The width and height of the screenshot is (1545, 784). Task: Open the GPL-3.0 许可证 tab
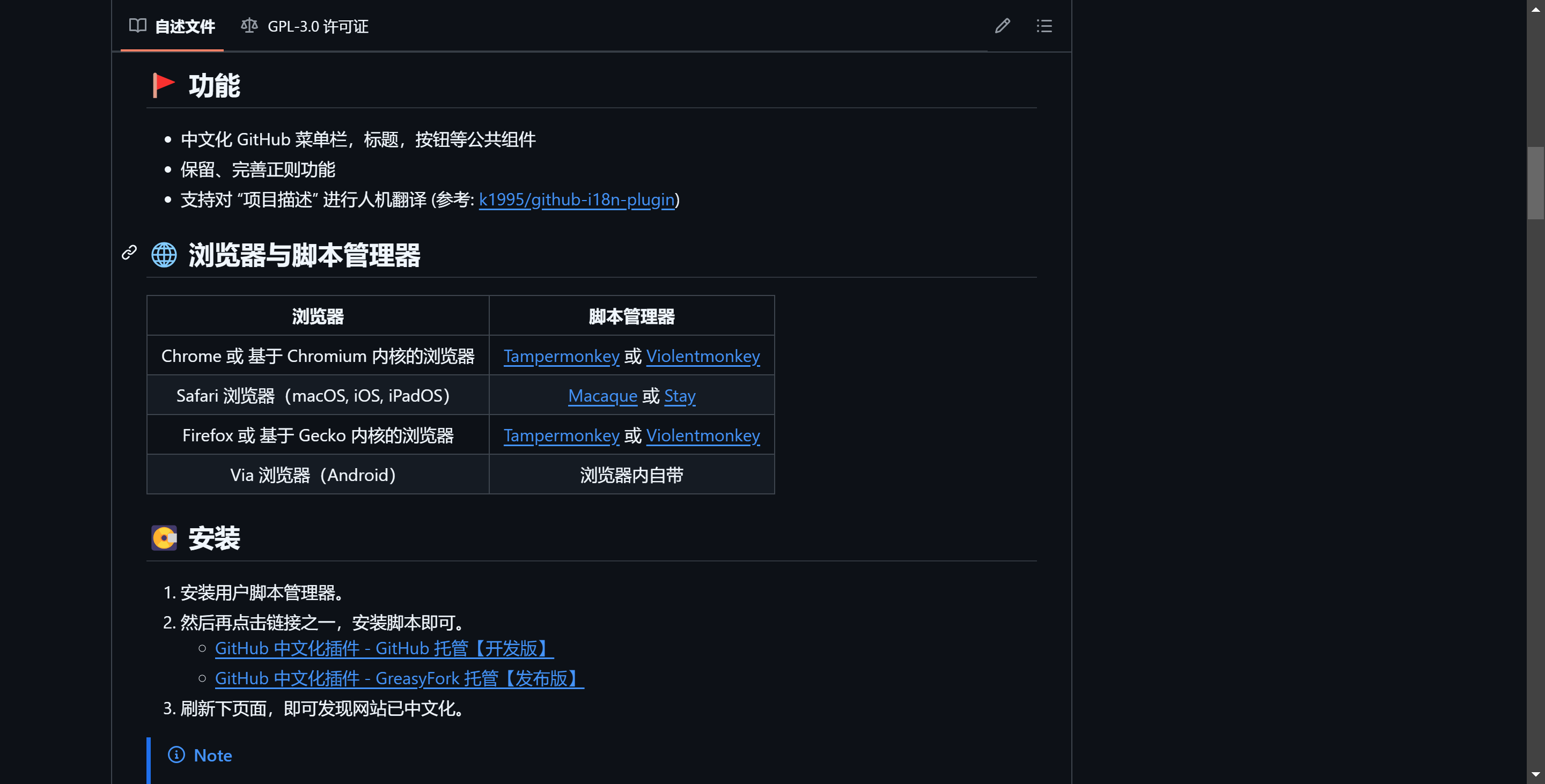tap(317, 26)
